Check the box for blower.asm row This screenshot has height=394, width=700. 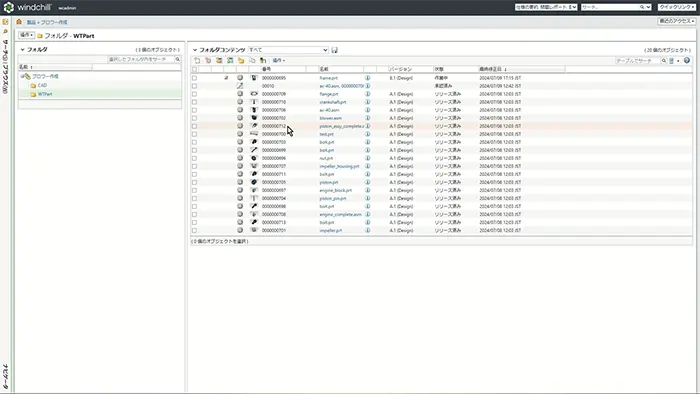194,118
